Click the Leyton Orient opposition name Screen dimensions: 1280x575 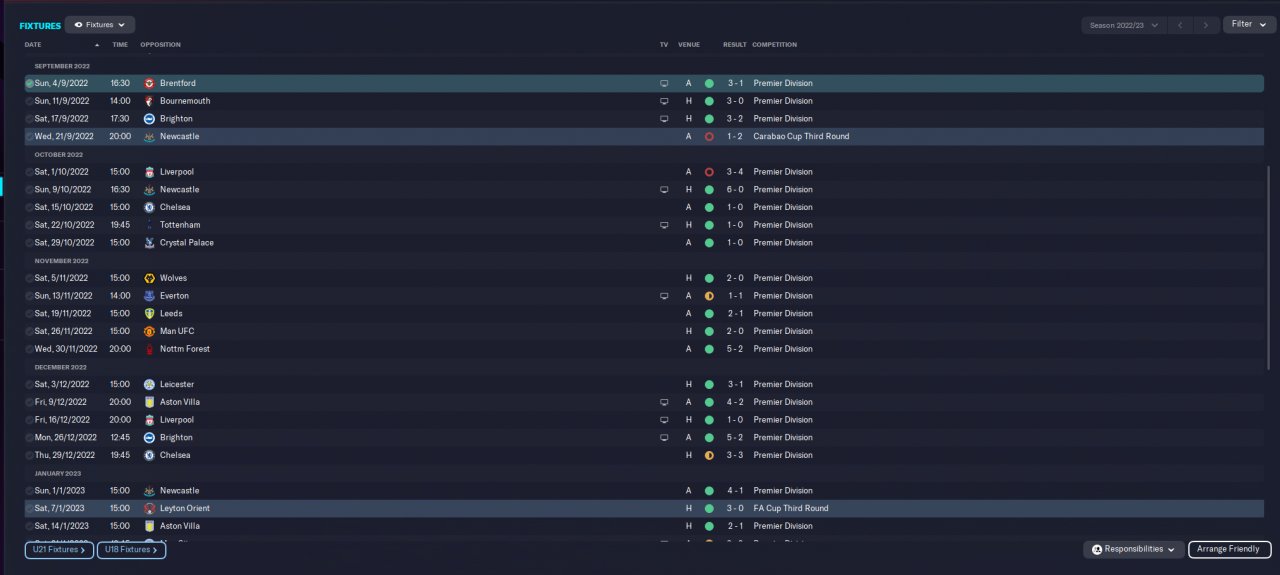185,509
